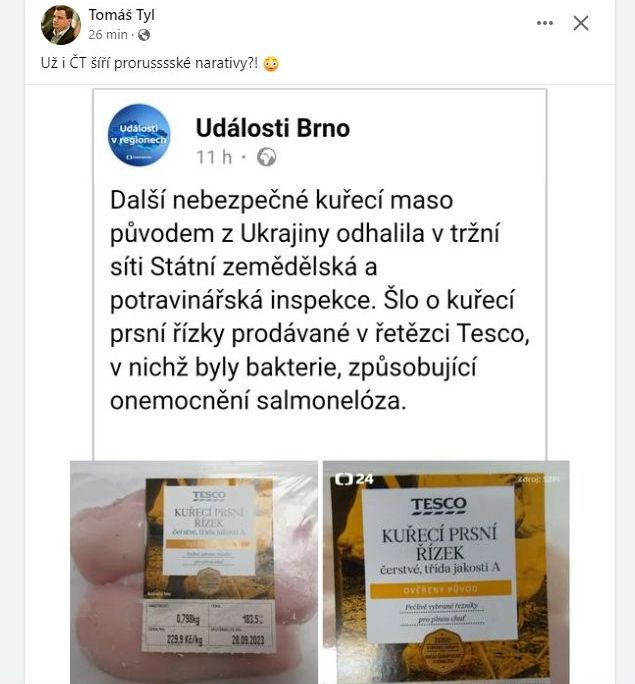Click the shared post text about kuřecí maso

pyautogui.click(x=319, y=300)
